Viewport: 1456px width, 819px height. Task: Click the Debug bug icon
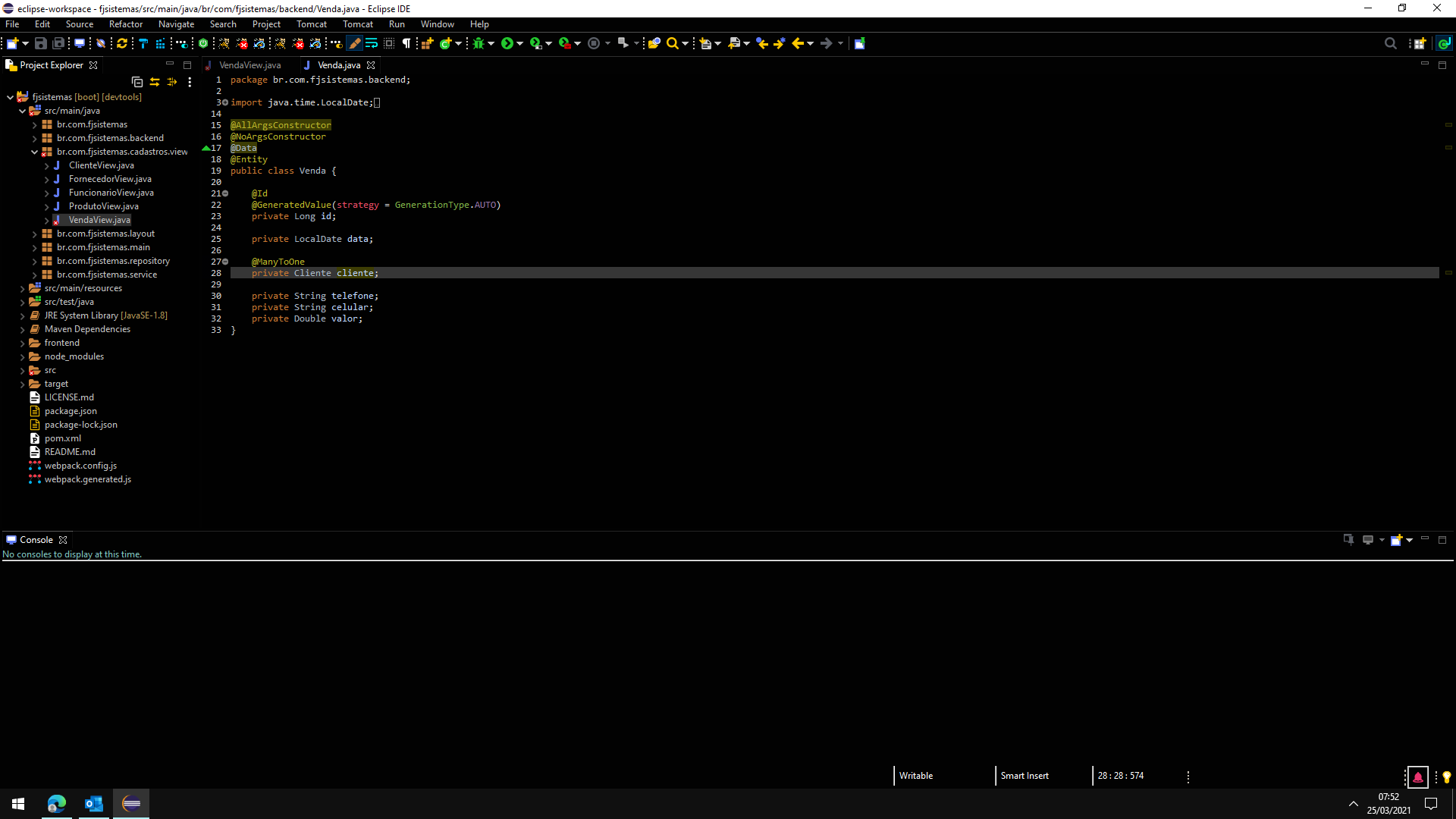coord(478,43)
